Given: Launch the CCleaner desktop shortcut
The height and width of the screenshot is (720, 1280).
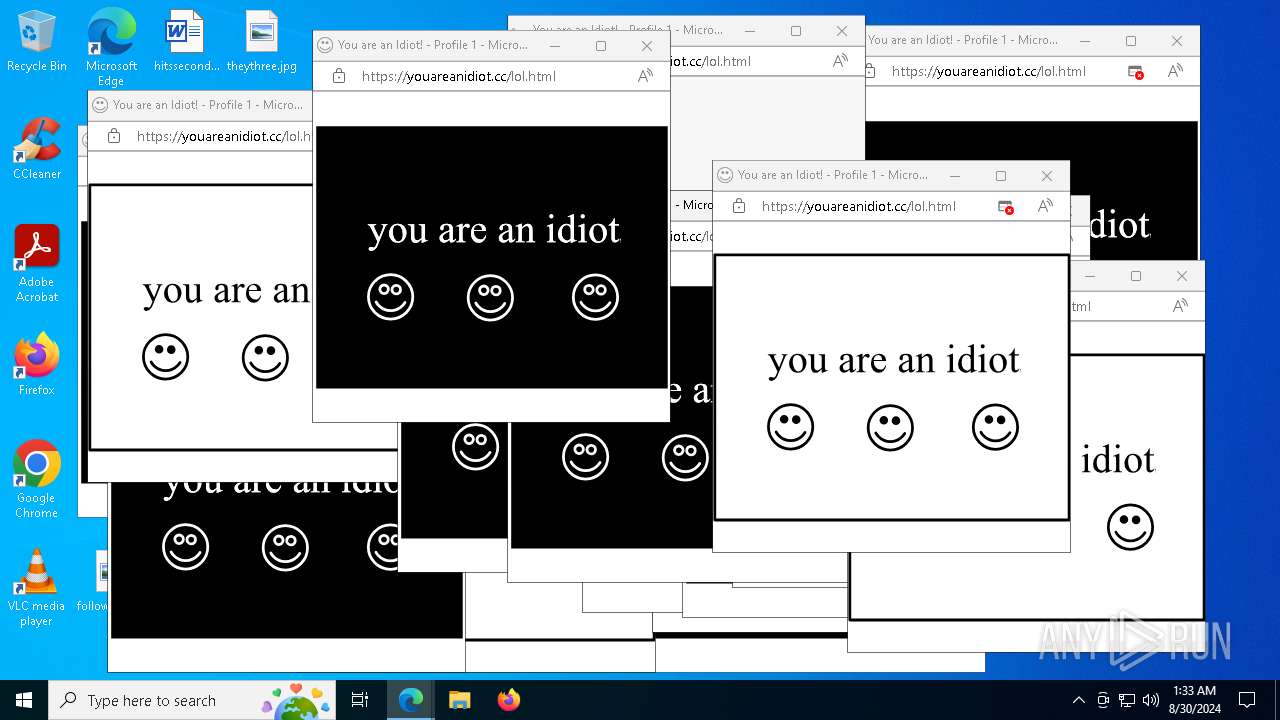Looking at the screenshot, I should pyautogui.click(x=37, y=148).
